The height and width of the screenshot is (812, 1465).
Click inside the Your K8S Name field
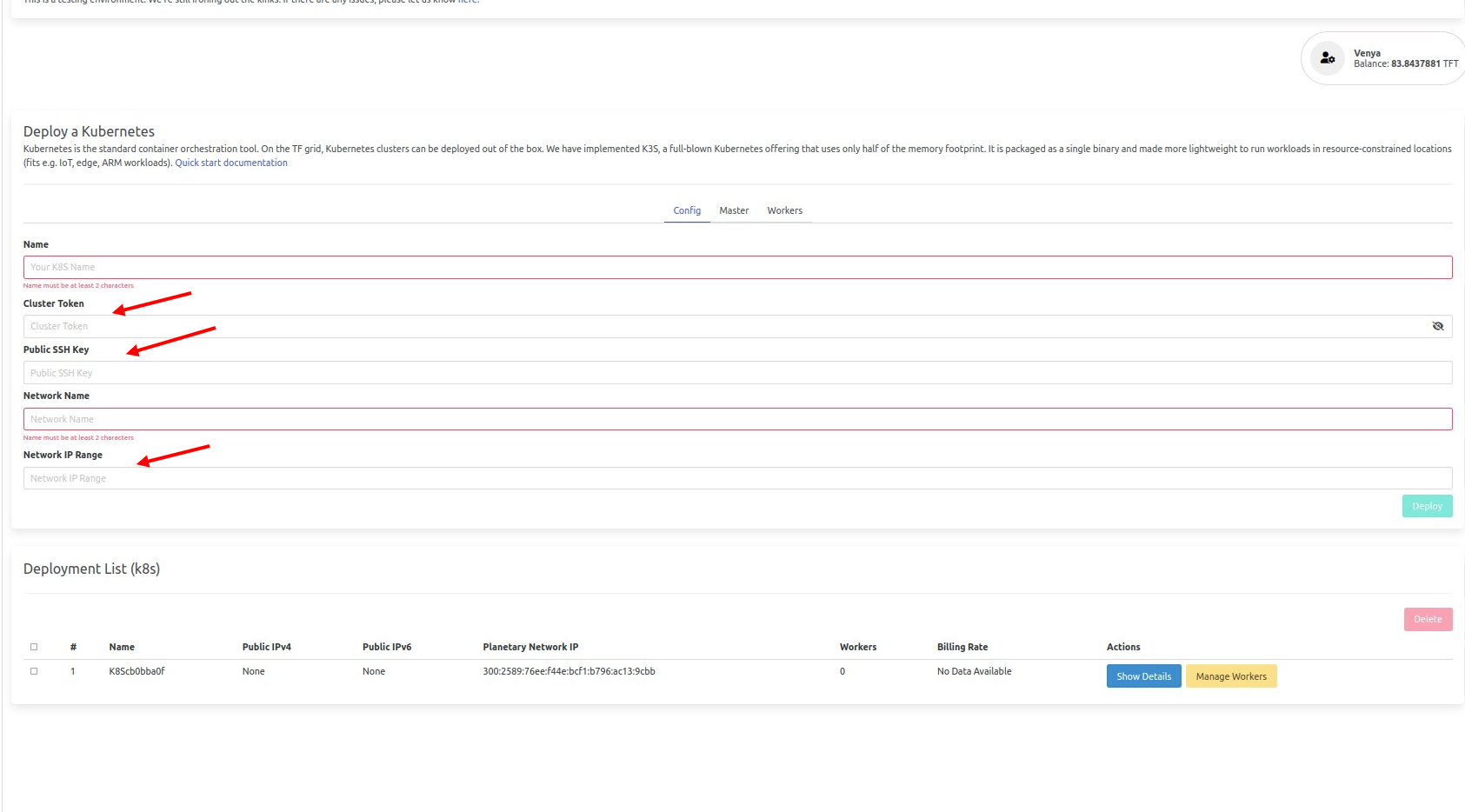[348, 266]
